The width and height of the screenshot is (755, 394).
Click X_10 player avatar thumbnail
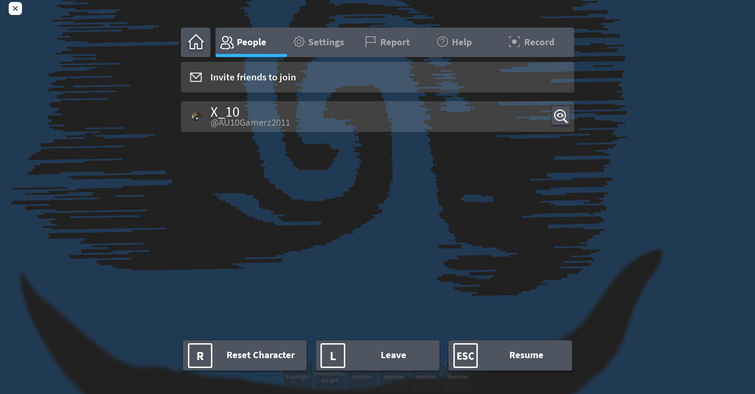click(196, 116)
